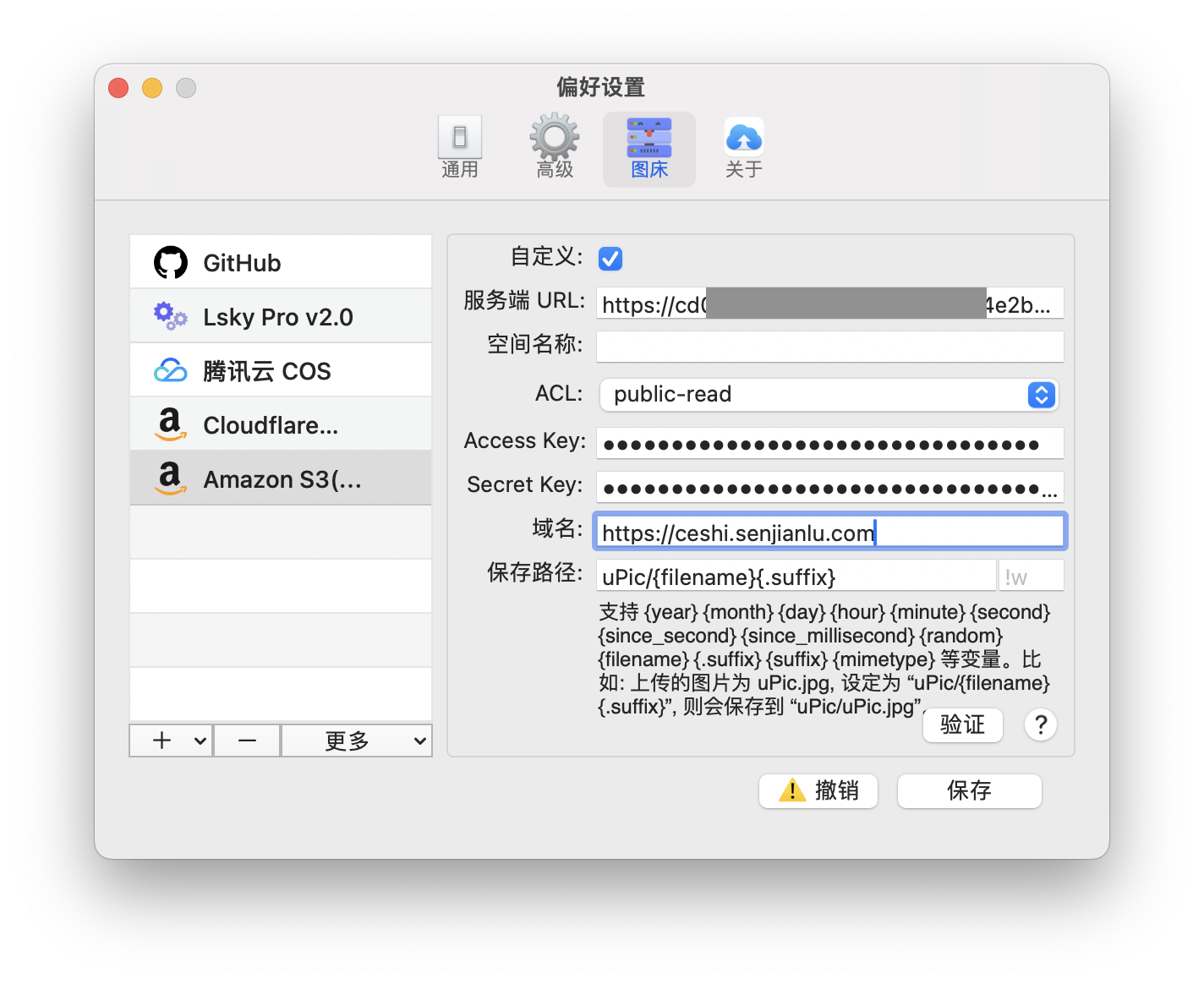The height and width of the screenshot is (984, 1204).
Task: Select the GitHub host entry
Action: (x=281, y=262)
